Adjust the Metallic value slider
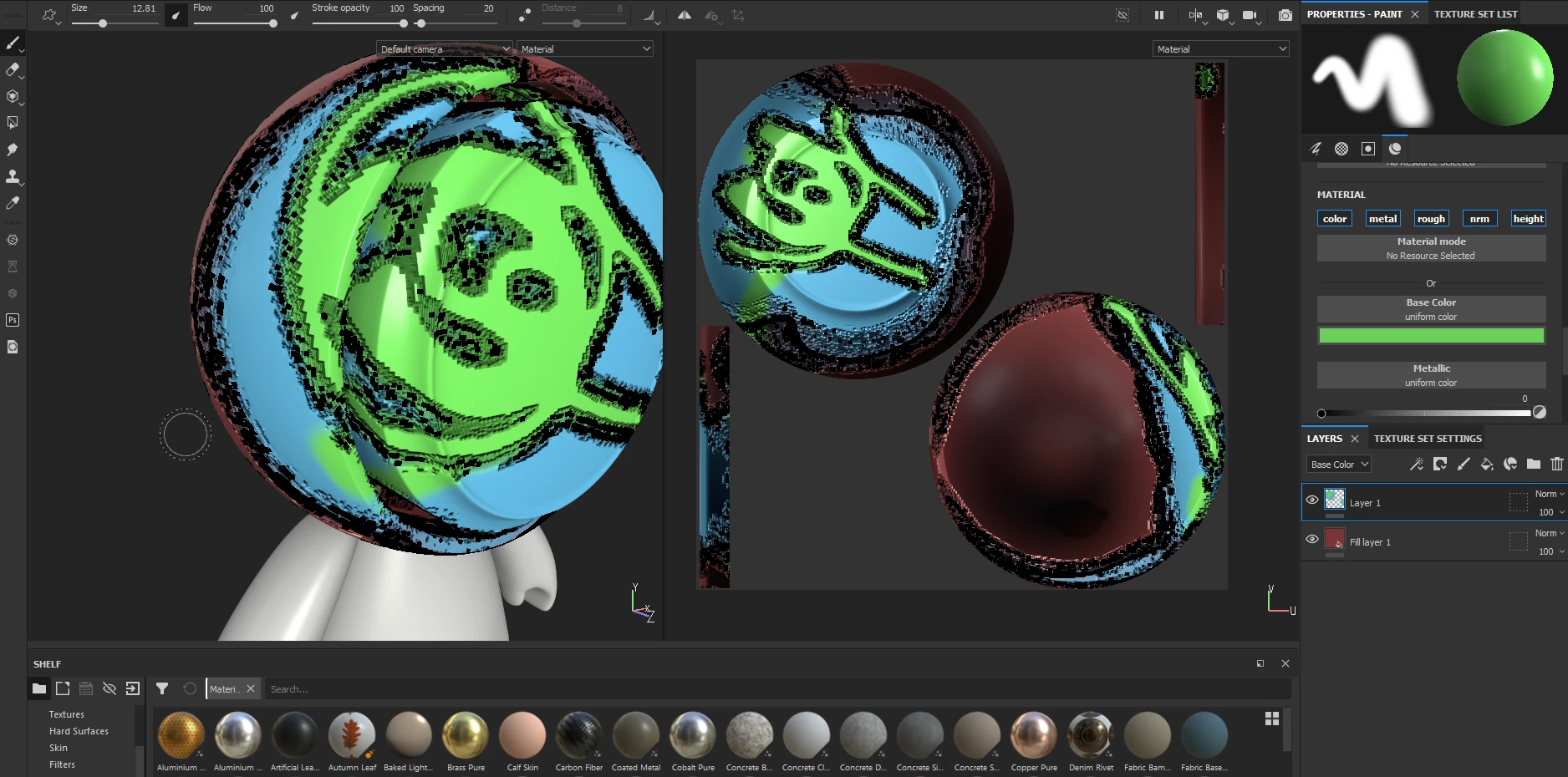This screenshot has width=1568, height=777. pyautogui.click(x=1425, y=413)
